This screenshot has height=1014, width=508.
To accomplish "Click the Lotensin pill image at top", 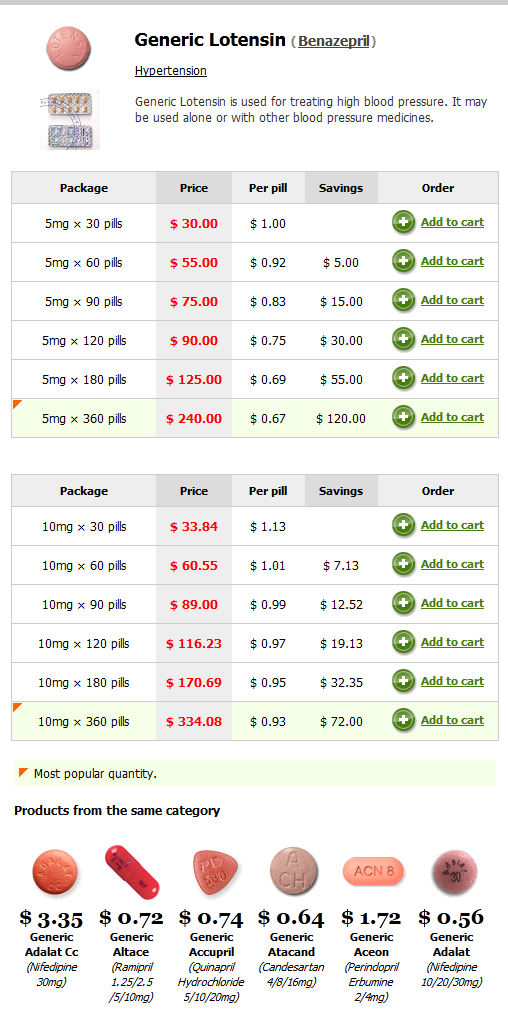I will (x=69, y=49).
